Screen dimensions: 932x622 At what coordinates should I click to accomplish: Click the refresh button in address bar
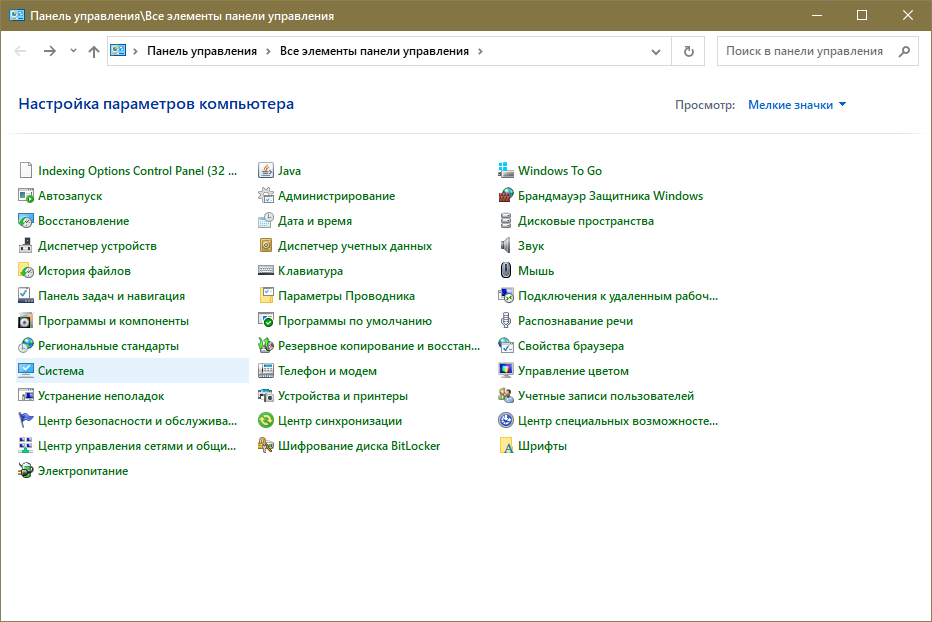tap(688, 51)
